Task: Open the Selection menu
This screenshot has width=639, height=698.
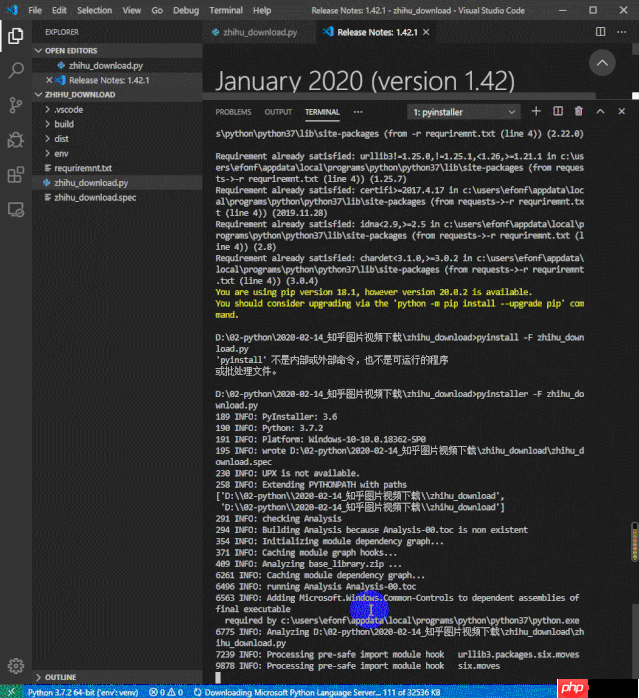Action: tap(94, 10)
